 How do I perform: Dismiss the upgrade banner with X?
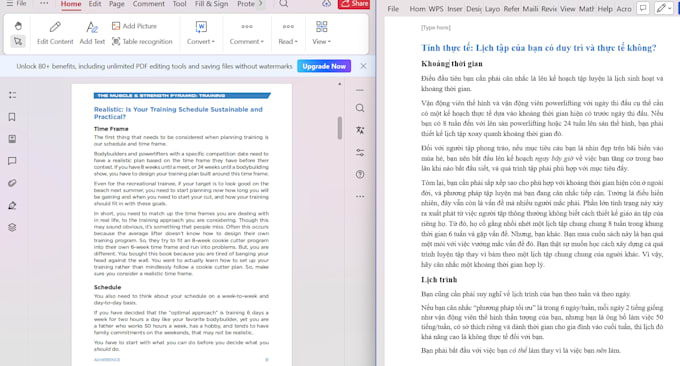[363, 66]
